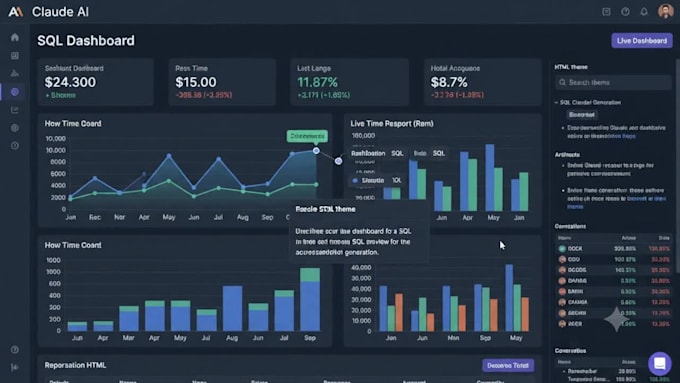
Task: Click the $24.300 stat value
Action: [x=70, y=82]
